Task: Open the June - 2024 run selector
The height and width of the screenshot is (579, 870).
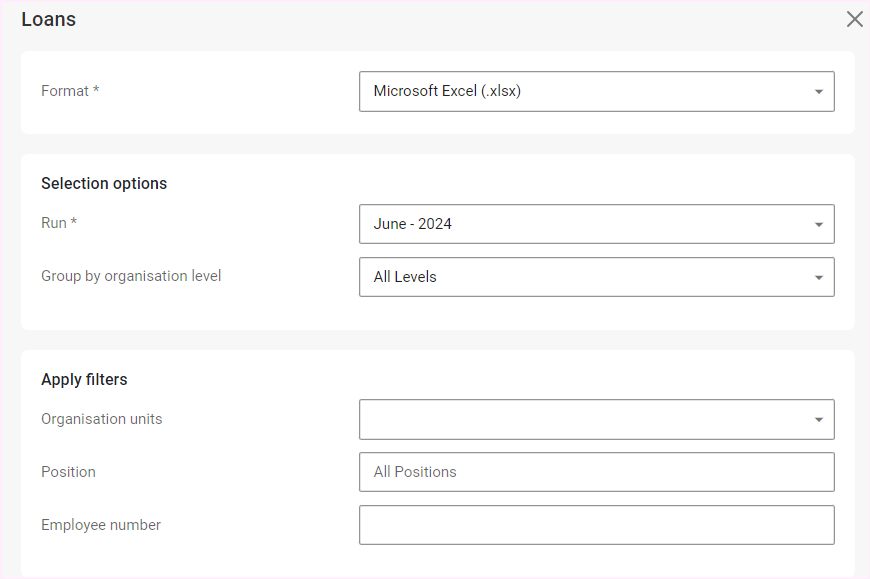Action: (x=580, y=224)
